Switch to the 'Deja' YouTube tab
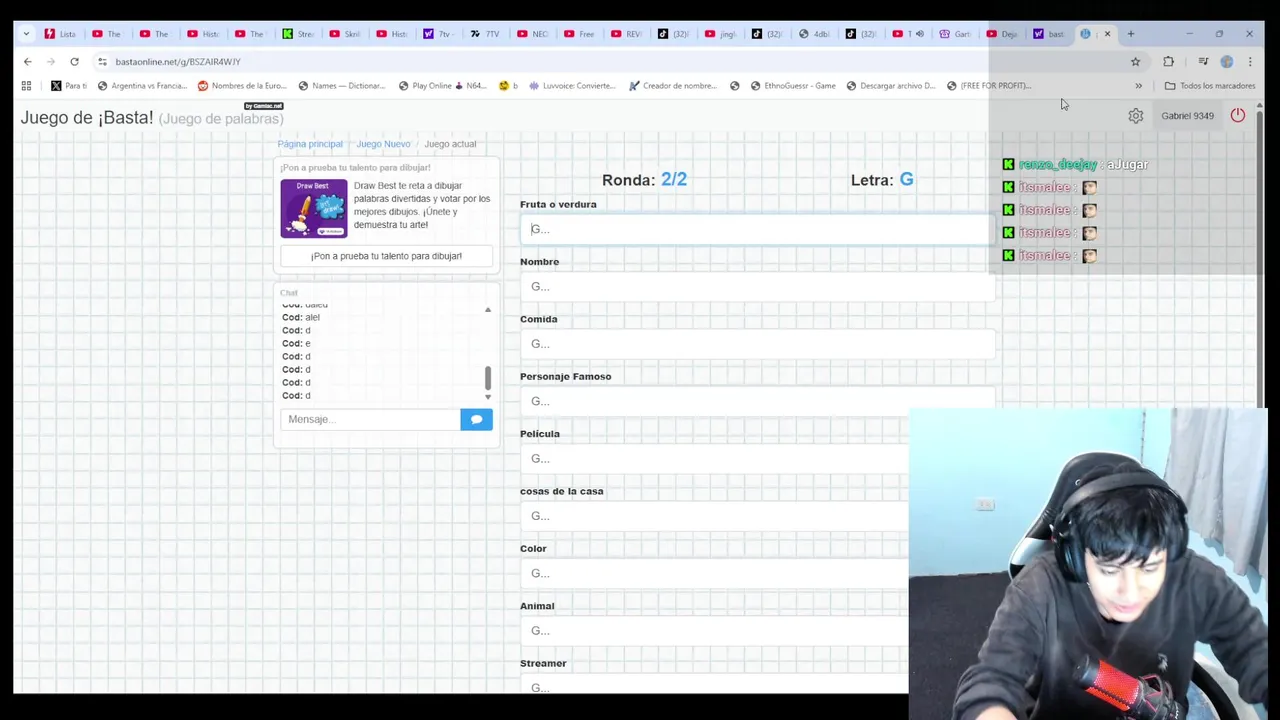This screenshot has width=1280, height=720. click(1003, 34)
